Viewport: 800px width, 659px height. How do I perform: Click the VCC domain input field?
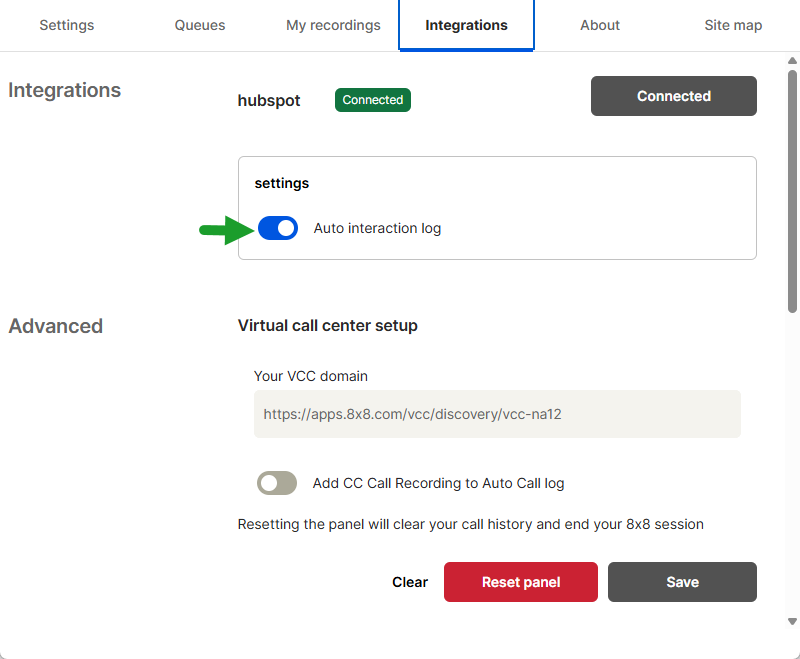click(x=497, y=414)
